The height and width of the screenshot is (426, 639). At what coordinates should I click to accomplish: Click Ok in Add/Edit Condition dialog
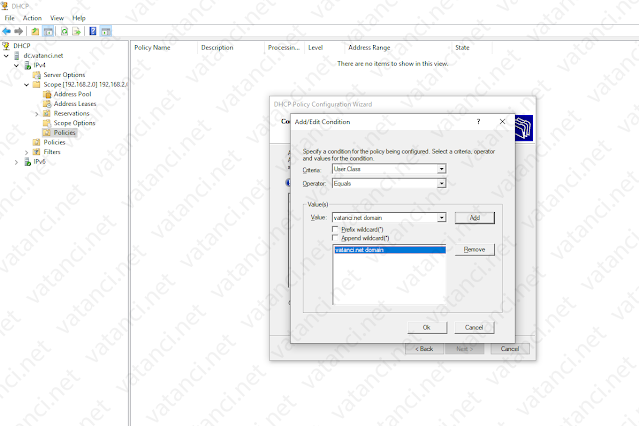point(427,327)
